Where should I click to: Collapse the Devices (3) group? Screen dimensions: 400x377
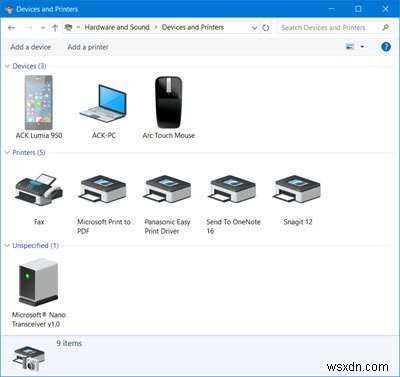click(7, 66)
